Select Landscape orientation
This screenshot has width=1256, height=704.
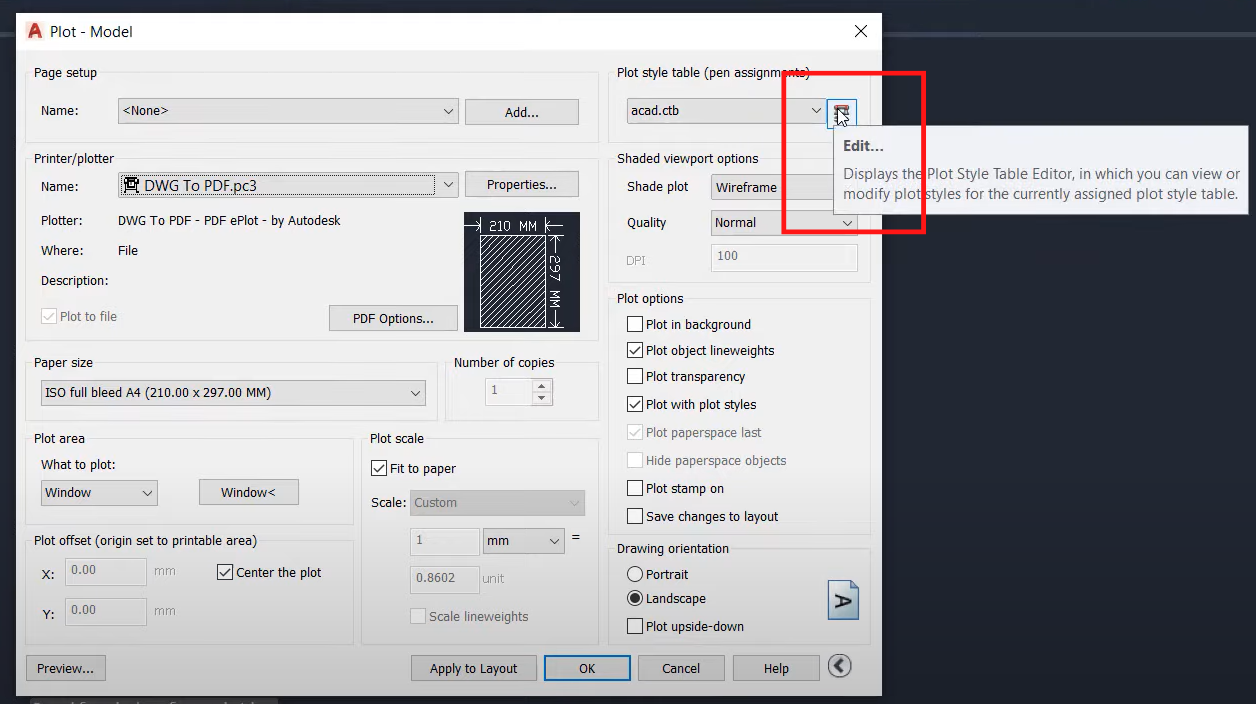tap(634, 598)
